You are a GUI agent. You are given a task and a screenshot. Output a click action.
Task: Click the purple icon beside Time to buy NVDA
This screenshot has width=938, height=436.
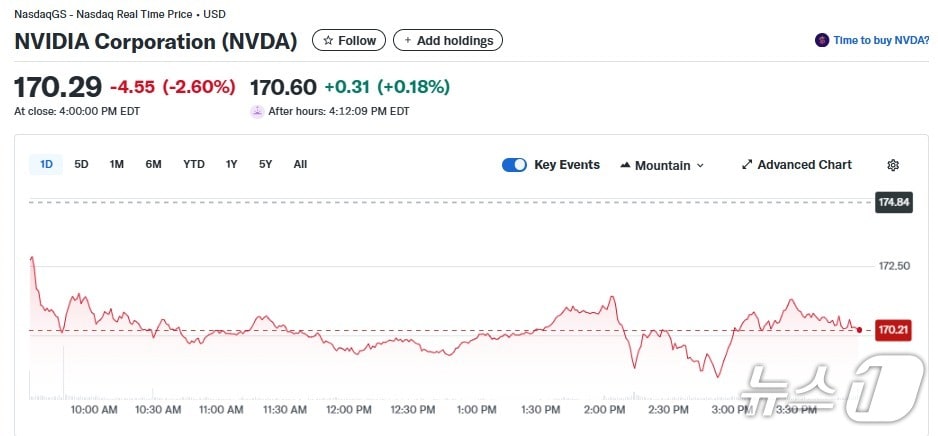coord(822,41)
